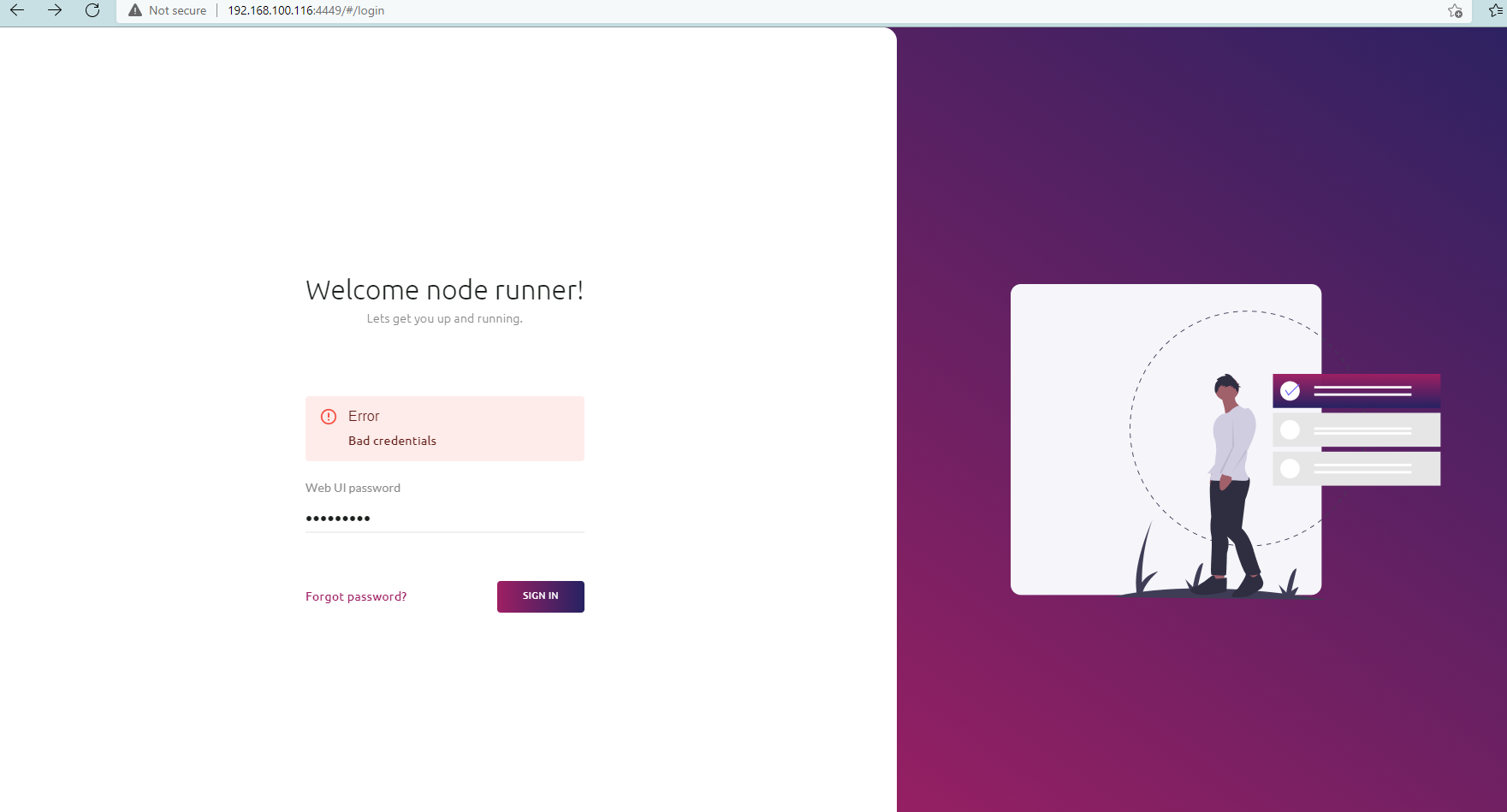Click the red error alert icon
This screenshot has height=812, width=1507.
[x=329, y=417]
